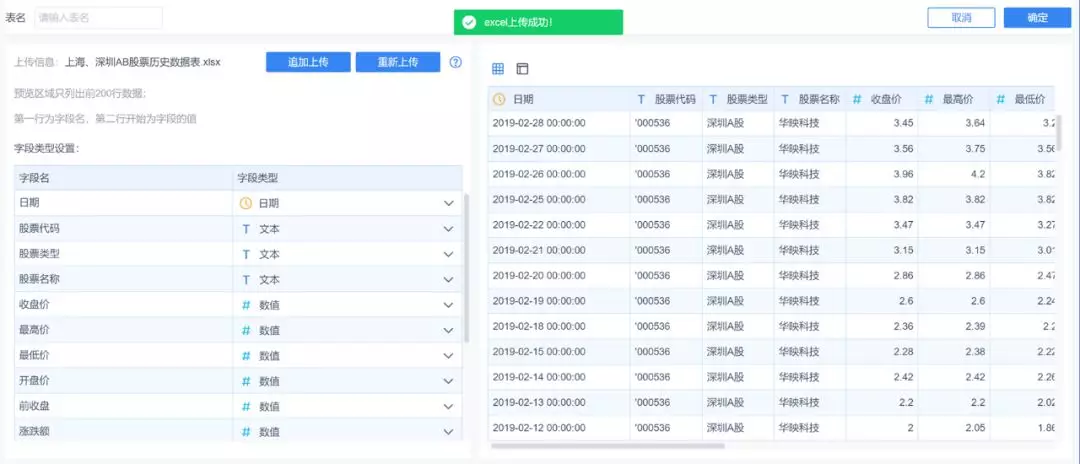The image size is (1080, 464).
Task: Click the clock type icon in the 日期 field row
Action: [245, 203]
